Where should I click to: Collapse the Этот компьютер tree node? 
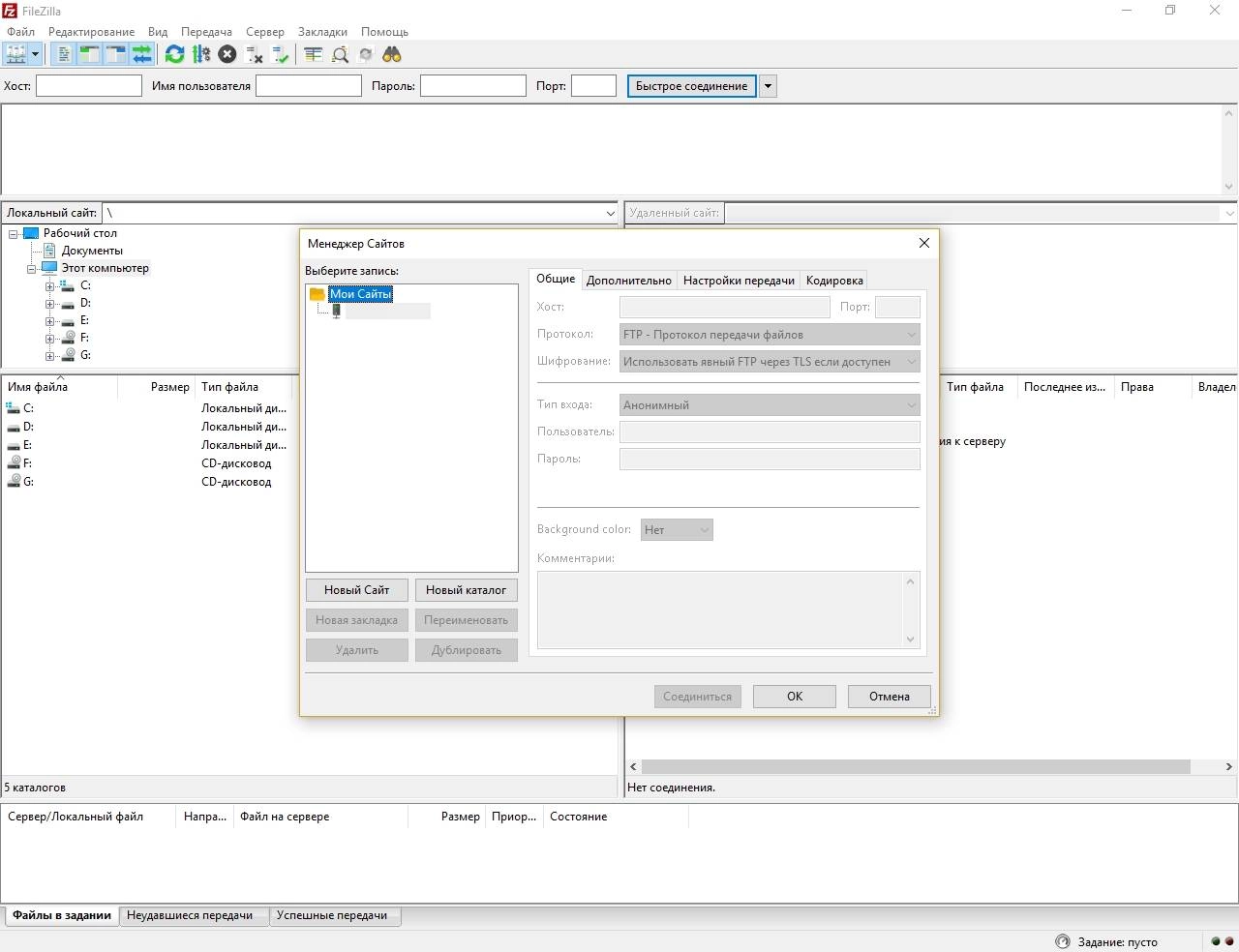point(32,269)
